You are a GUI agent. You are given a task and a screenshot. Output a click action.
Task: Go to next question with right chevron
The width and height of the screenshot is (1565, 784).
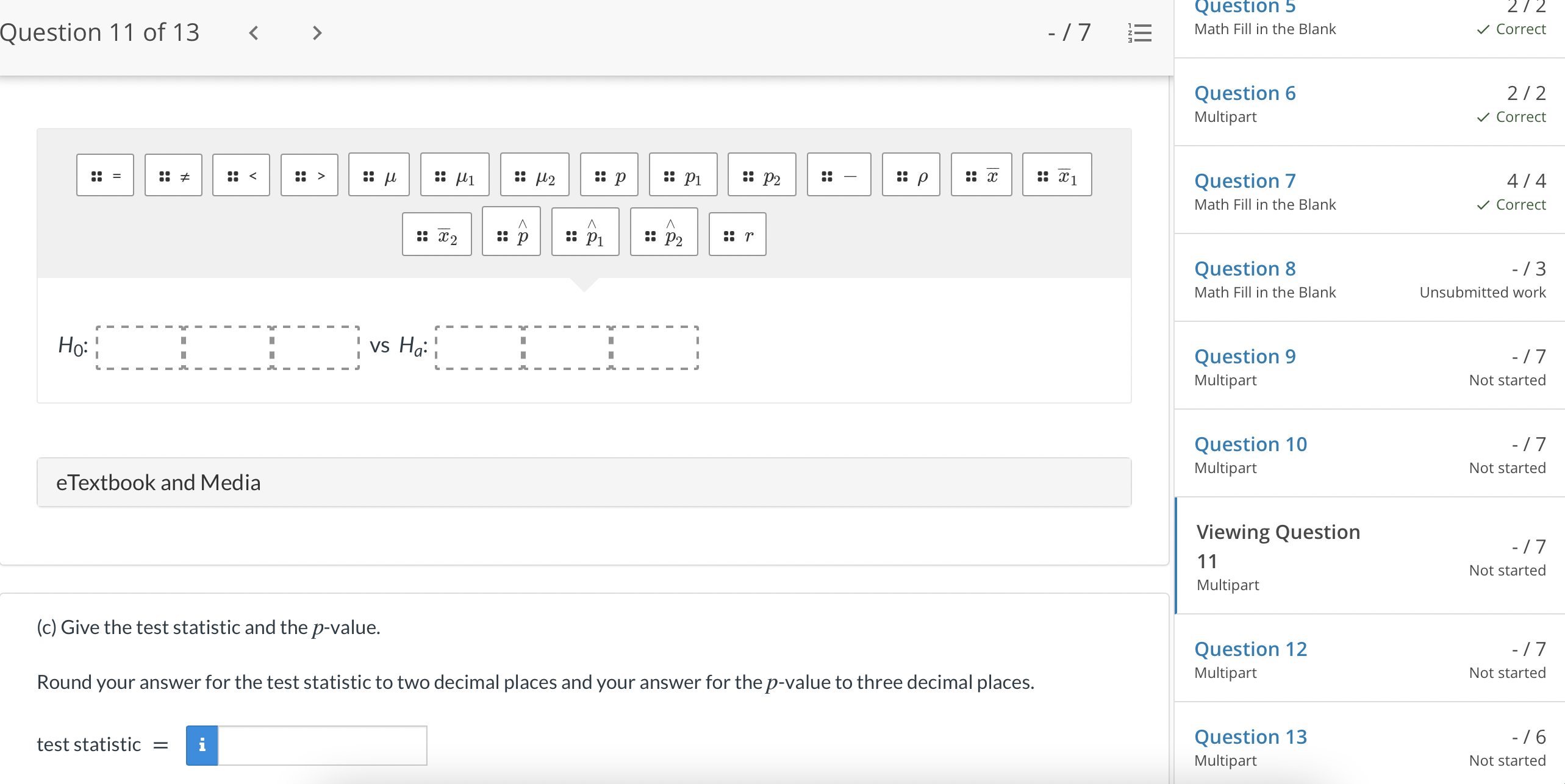tap(317, 34)
